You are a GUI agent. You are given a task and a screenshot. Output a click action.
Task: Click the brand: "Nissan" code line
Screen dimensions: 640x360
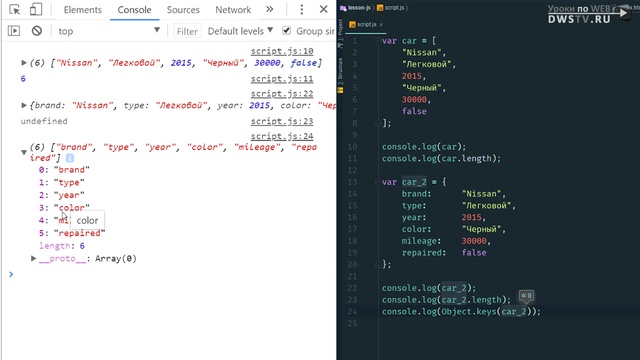click(x=454, y=193)
